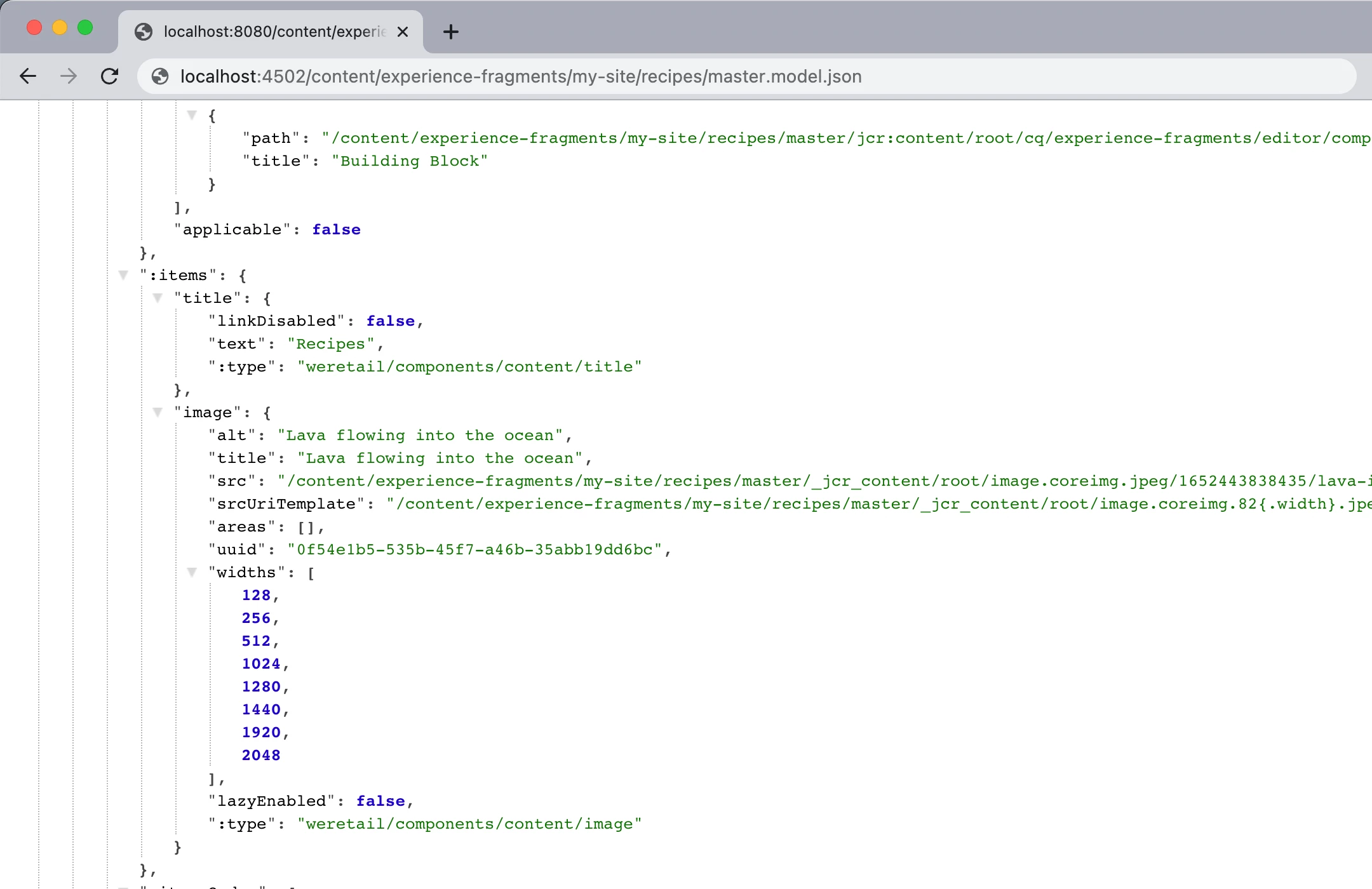
Task: Click the 2048 width value
Action: coord(261,755)
